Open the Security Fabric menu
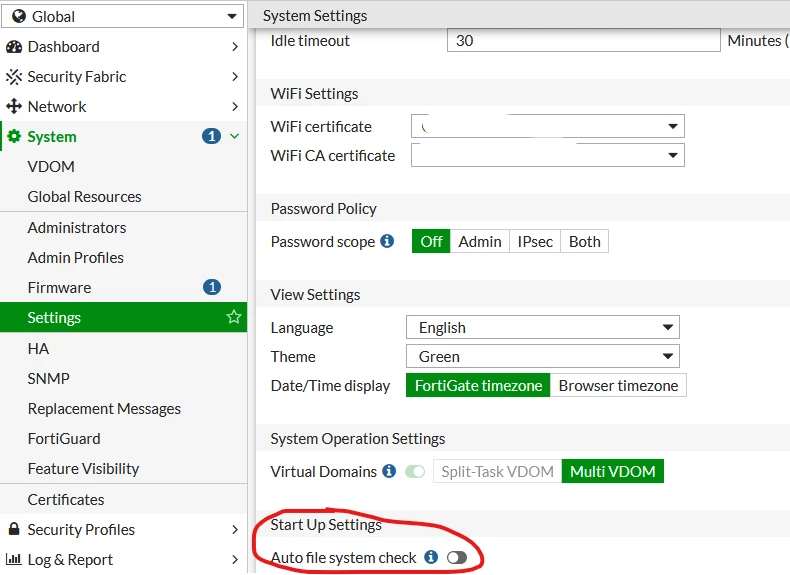This screenshot has height=575, width=790. click(123, 77)
